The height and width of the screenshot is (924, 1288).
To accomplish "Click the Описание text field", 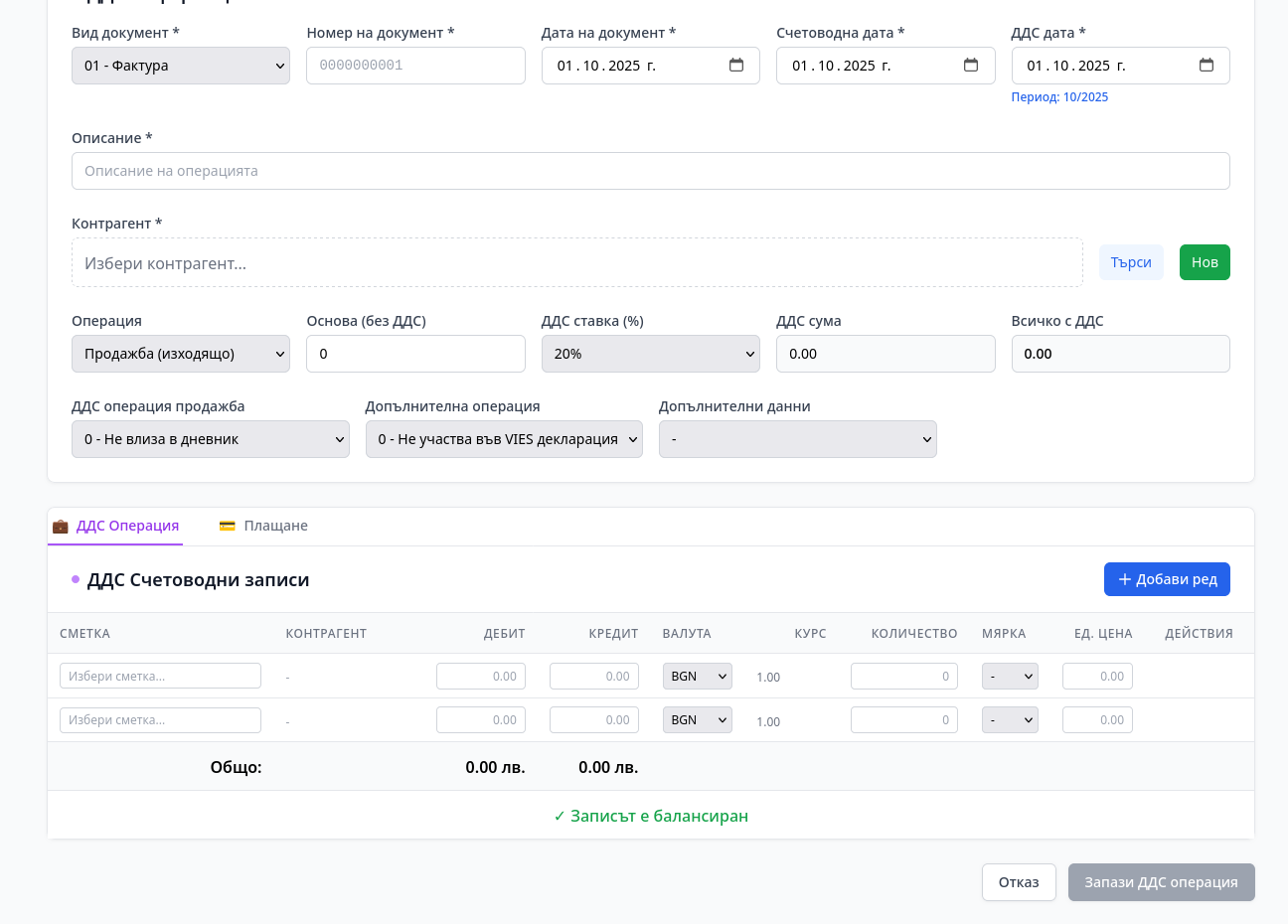I will [650, 171].
